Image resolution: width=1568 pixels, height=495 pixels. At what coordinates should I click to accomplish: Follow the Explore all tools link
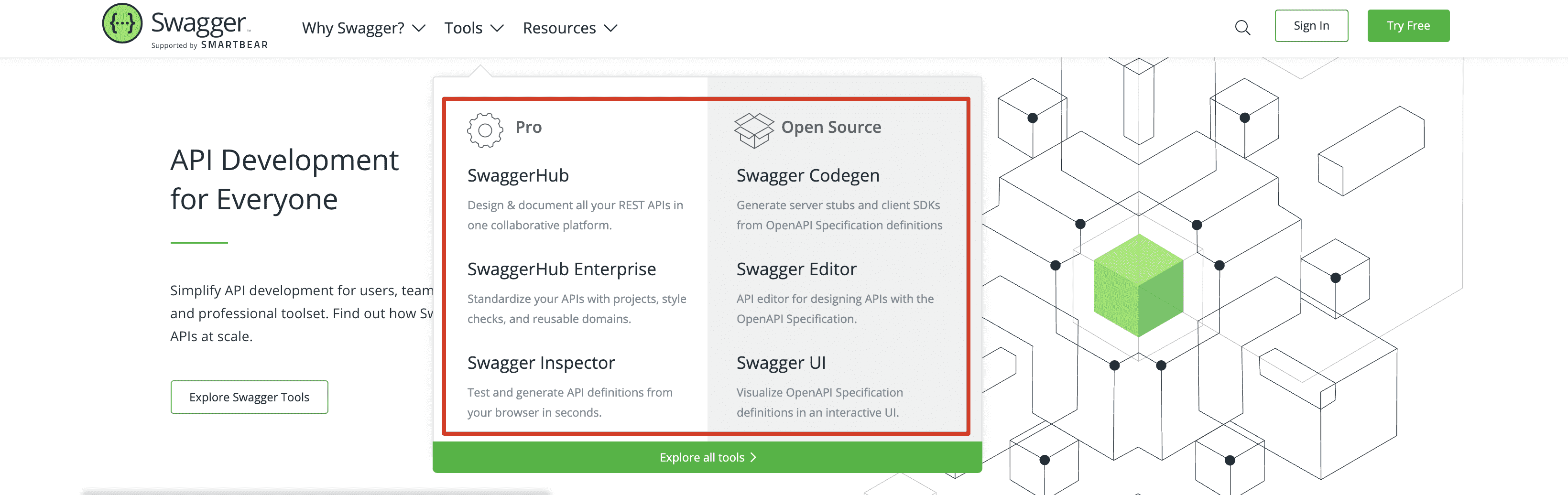click(x=701, y=457)
